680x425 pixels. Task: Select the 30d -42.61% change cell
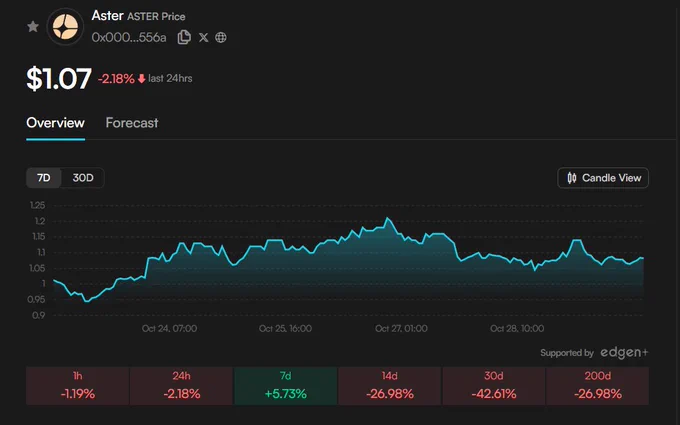tap(494, 386)
